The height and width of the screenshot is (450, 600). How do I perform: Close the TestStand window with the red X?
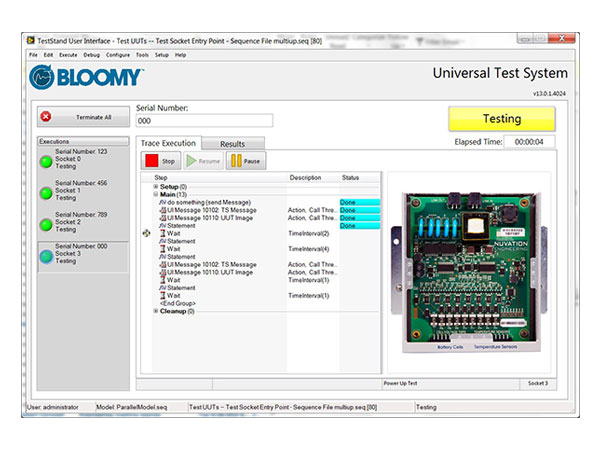(561, 38)
